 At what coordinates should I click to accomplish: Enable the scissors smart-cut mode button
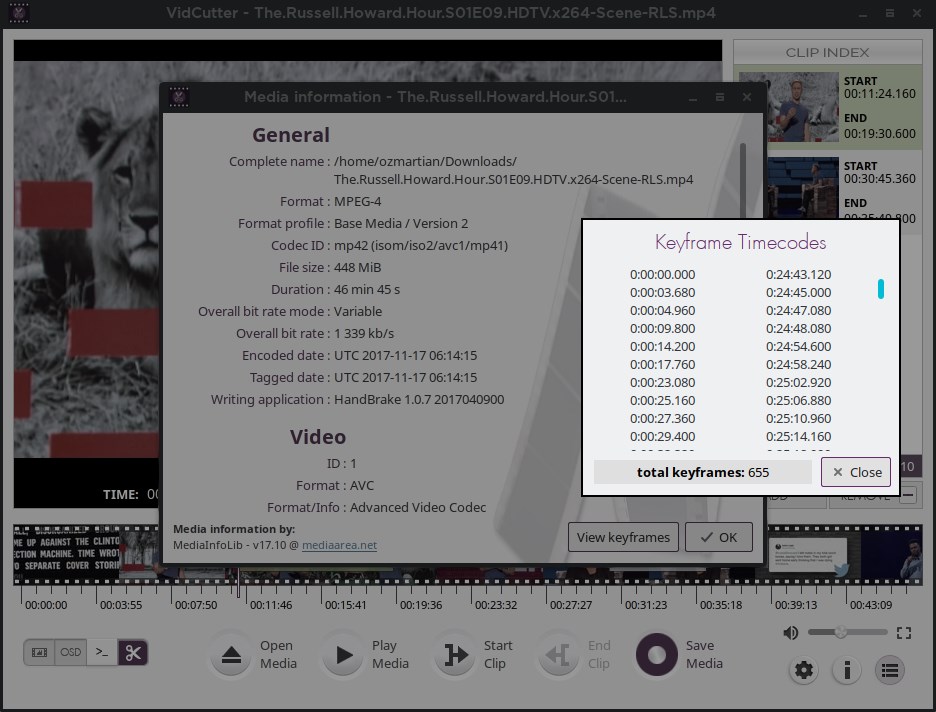pyautogui.click(x=132, y=653)
